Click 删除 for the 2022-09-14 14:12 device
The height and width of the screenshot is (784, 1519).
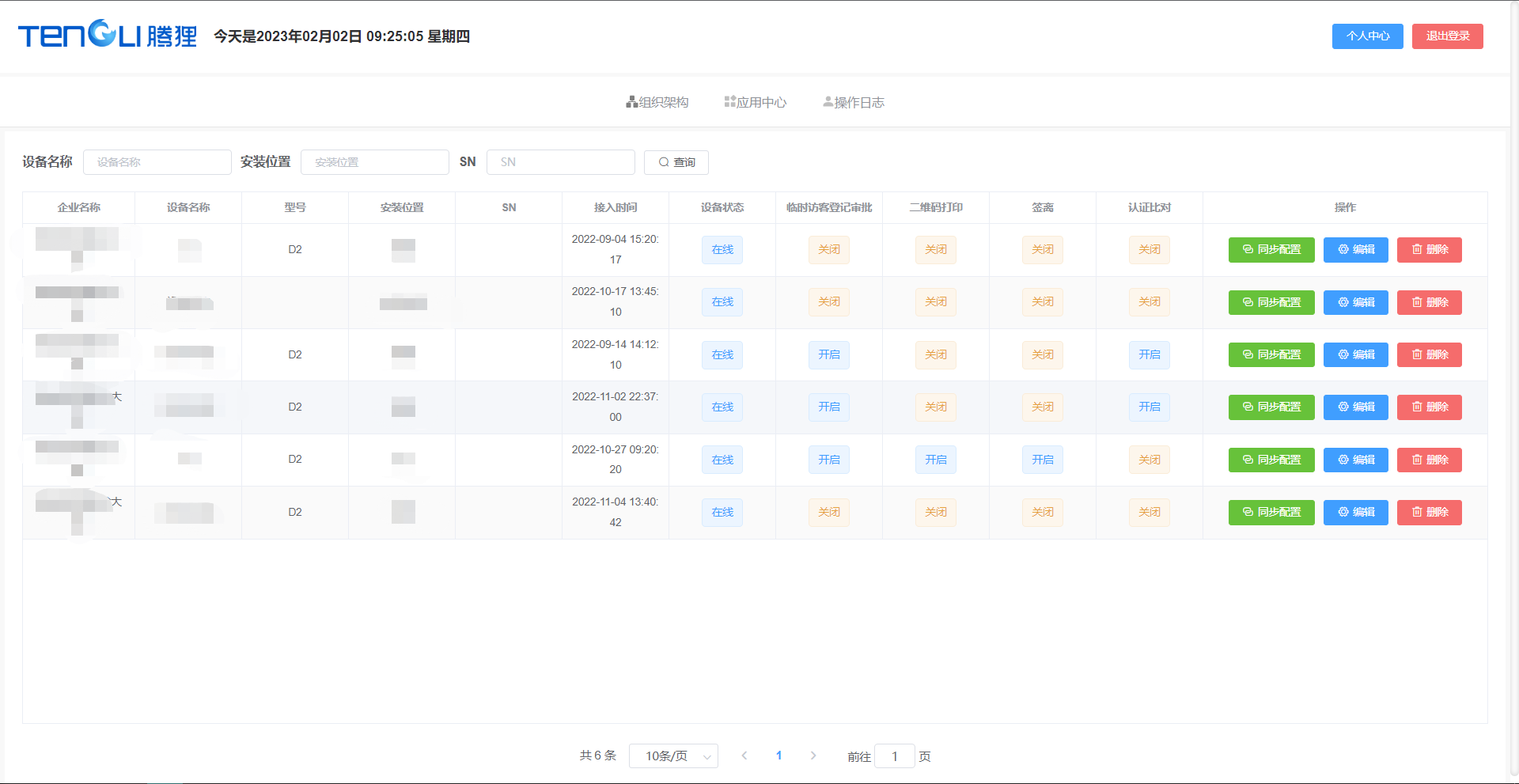click(1429, 354)
